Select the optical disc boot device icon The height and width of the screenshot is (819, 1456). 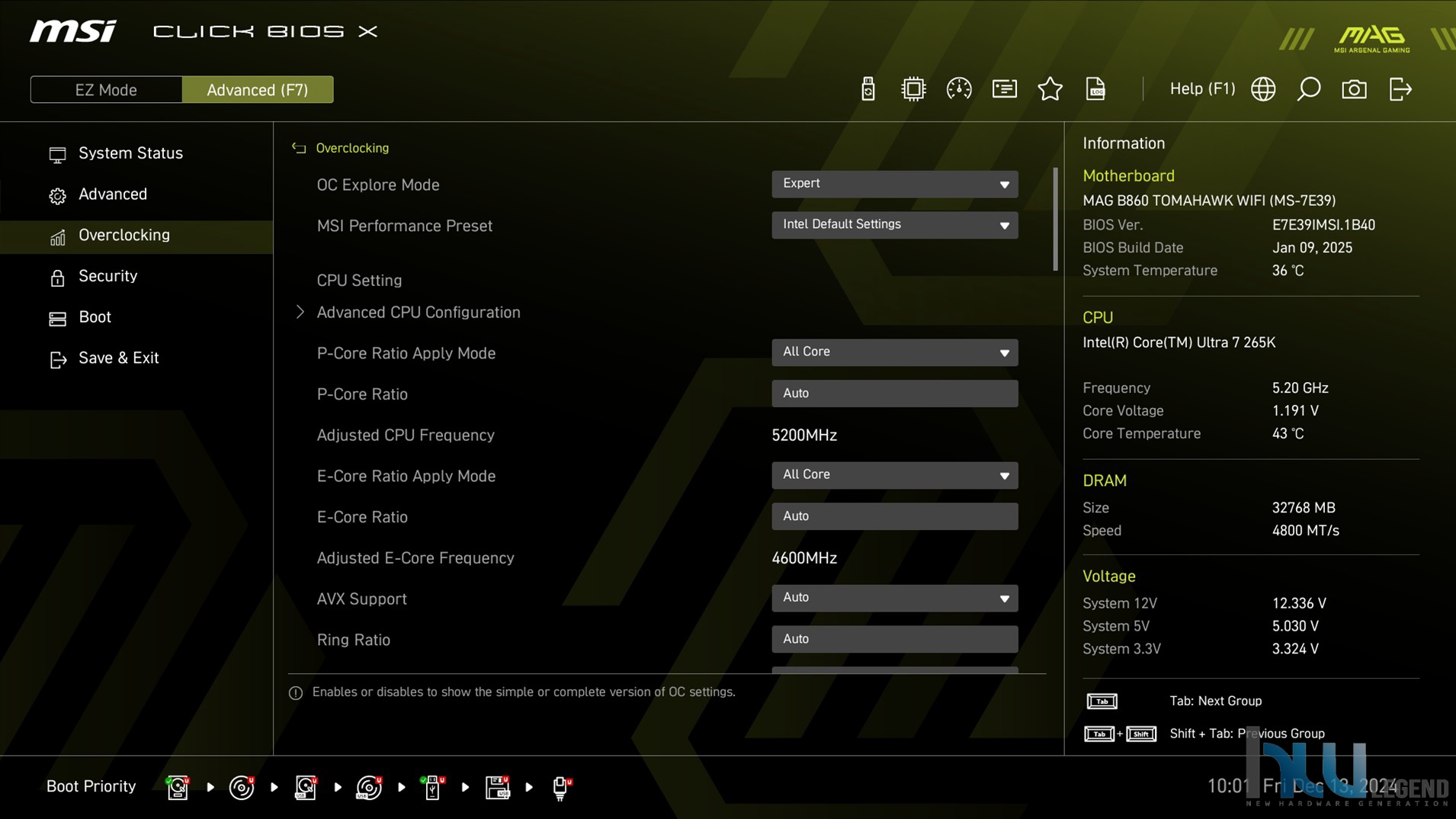242,787
